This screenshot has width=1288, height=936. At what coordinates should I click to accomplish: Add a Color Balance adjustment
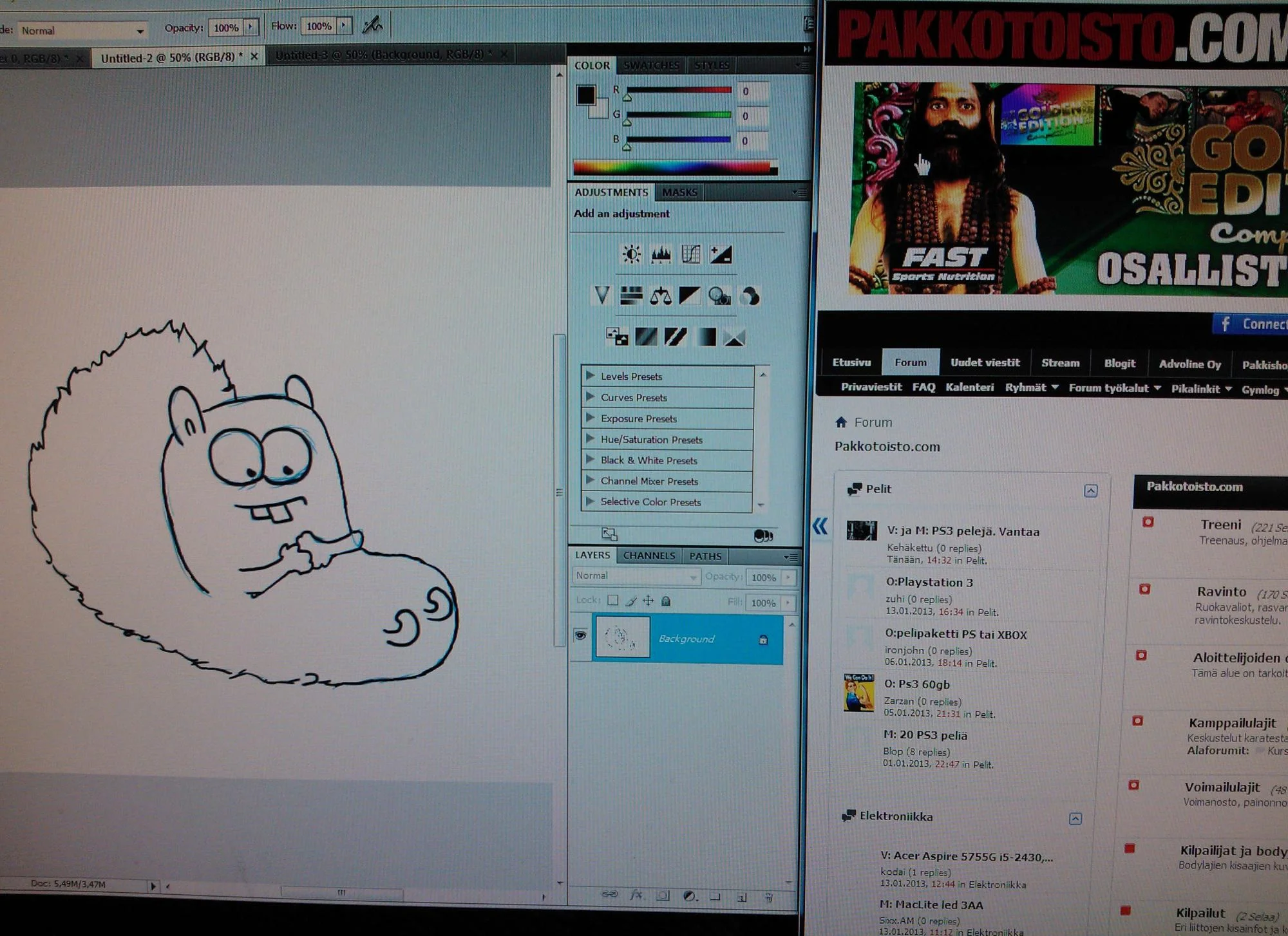(660, 296)
